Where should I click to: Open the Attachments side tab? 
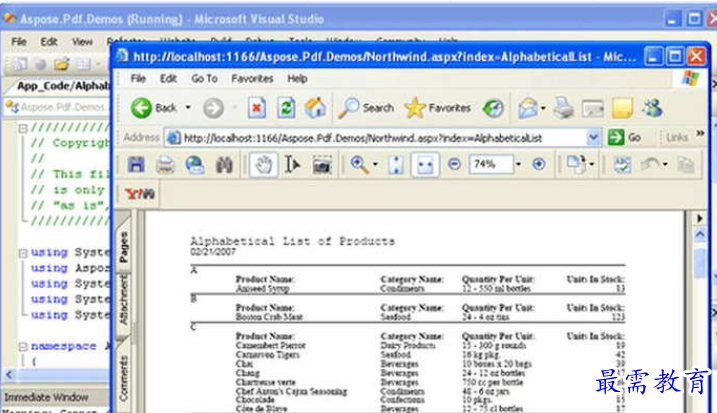pyautogui.click(x=123, y=302)
